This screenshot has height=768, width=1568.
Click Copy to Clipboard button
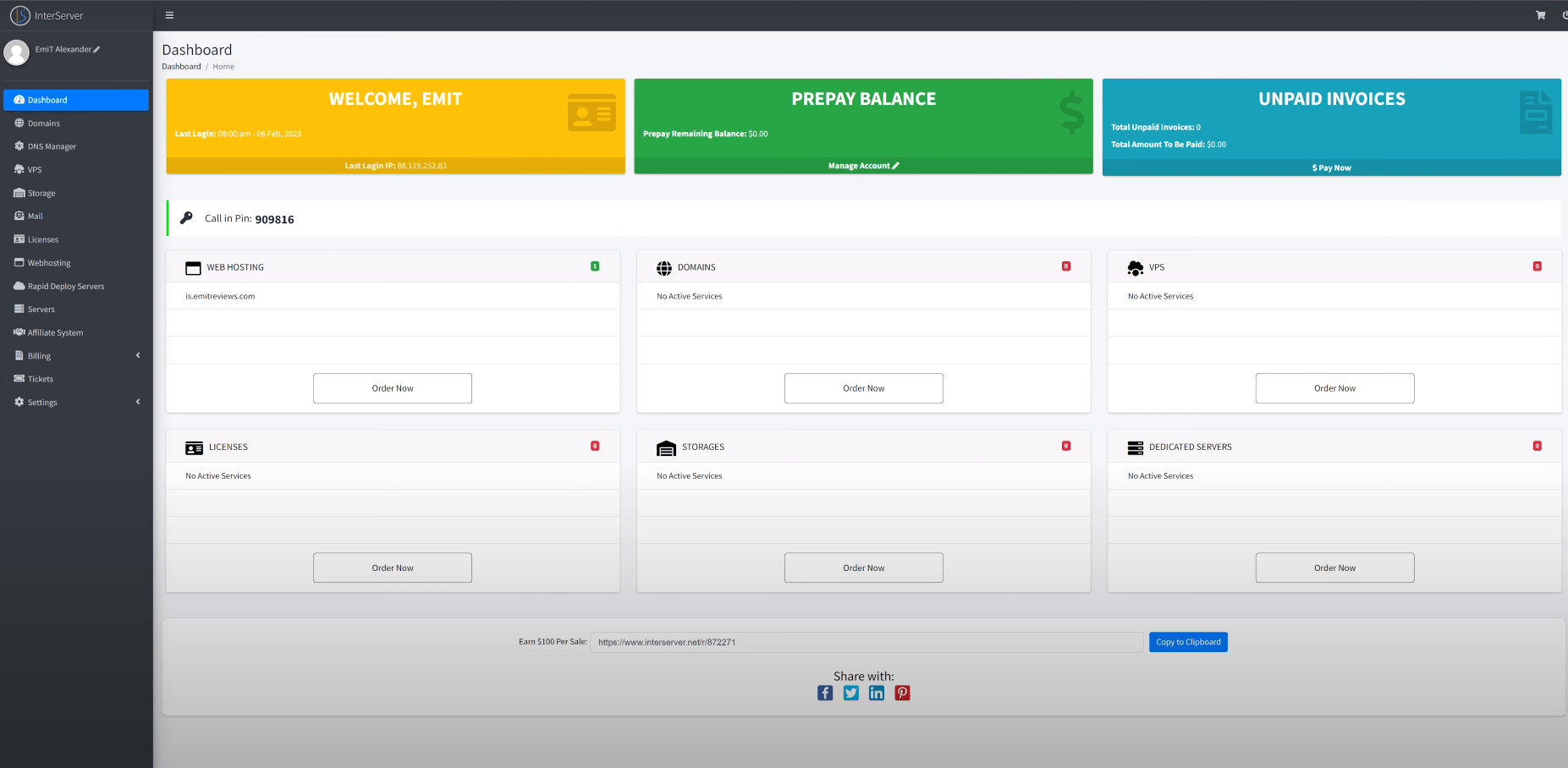point(1188,642)
